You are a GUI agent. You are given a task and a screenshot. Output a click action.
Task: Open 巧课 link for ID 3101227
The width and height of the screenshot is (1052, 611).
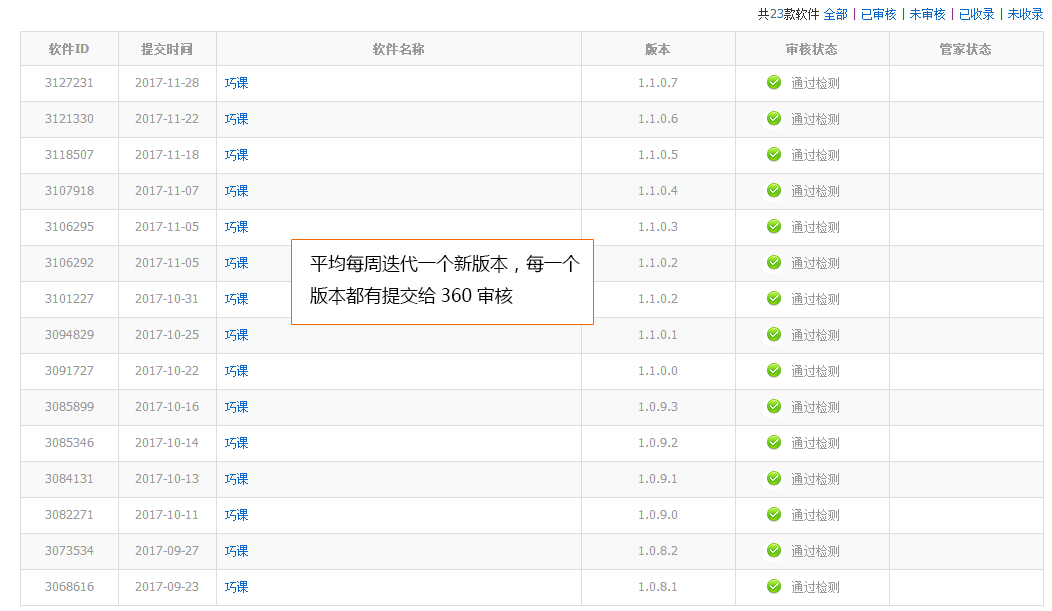pyautogui.click(x=236, y=299)
